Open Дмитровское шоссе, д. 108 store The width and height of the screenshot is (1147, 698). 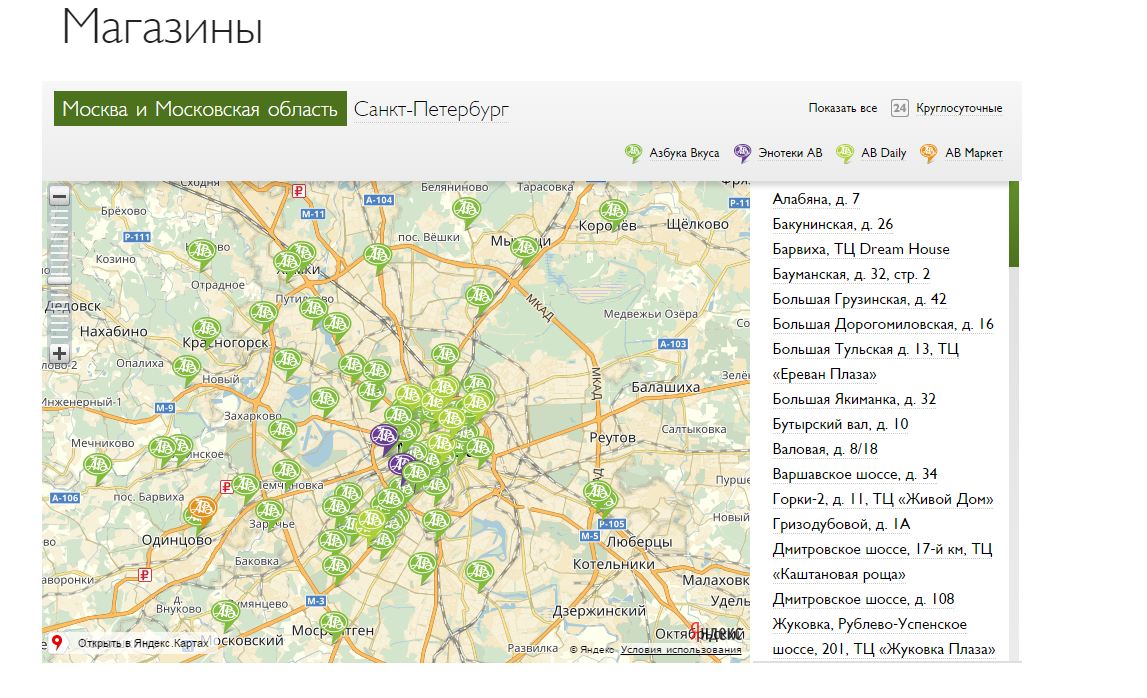click(x=863, y=598)
